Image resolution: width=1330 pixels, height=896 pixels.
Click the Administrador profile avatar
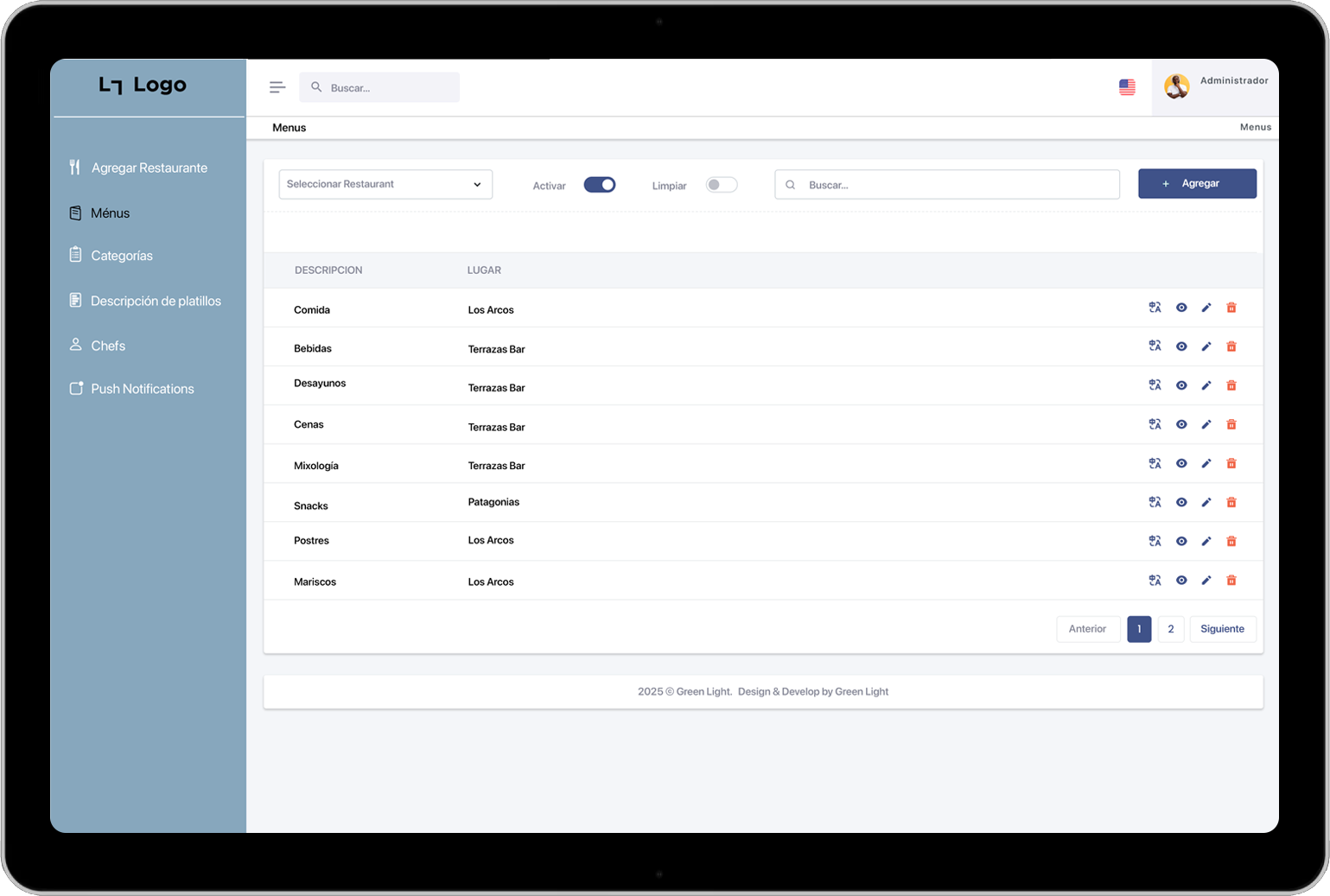pyautogui.click(x=1176, y=86)
